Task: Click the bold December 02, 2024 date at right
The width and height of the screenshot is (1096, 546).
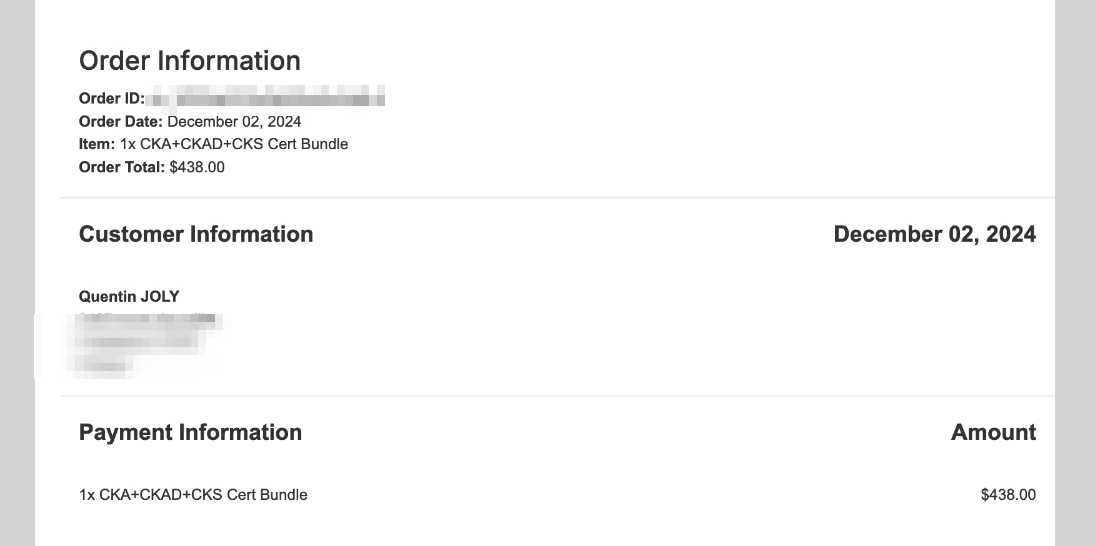Action: coord(934,234)
